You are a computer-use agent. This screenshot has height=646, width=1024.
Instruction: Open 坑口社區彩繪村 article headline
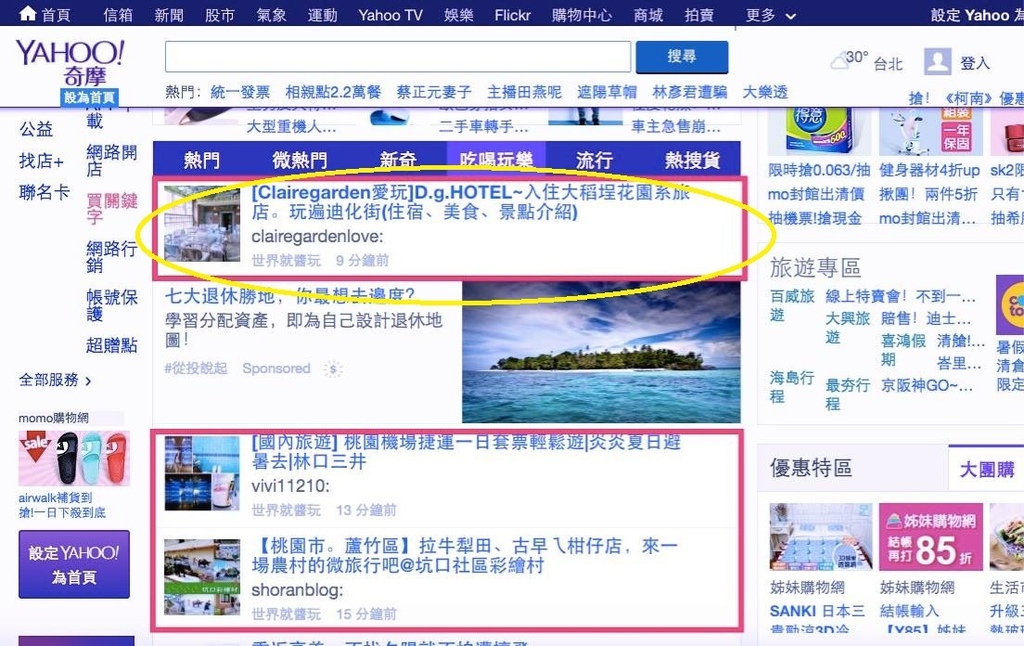(x=464, y=555)
